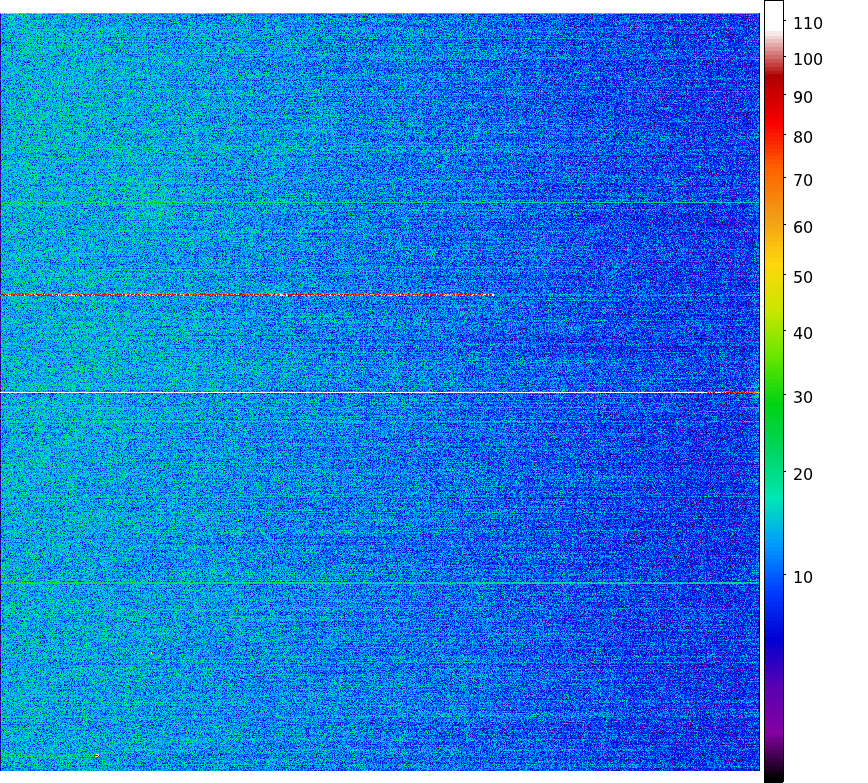Click the 40 value on colorbar
868x783 pixels.
(803, 333)
